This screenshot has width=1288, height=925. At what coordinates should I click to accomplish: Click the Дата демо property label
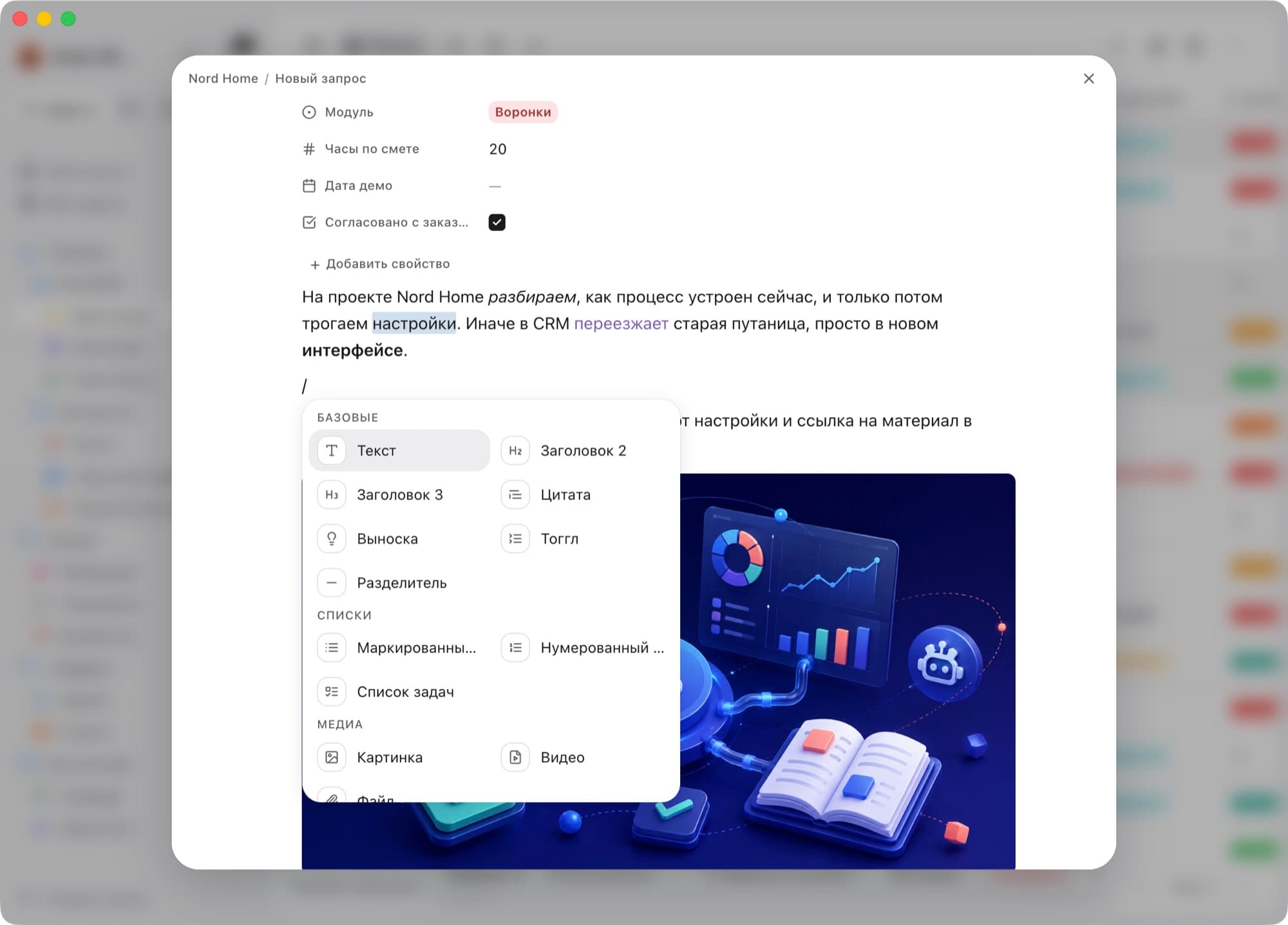[358, 186]
